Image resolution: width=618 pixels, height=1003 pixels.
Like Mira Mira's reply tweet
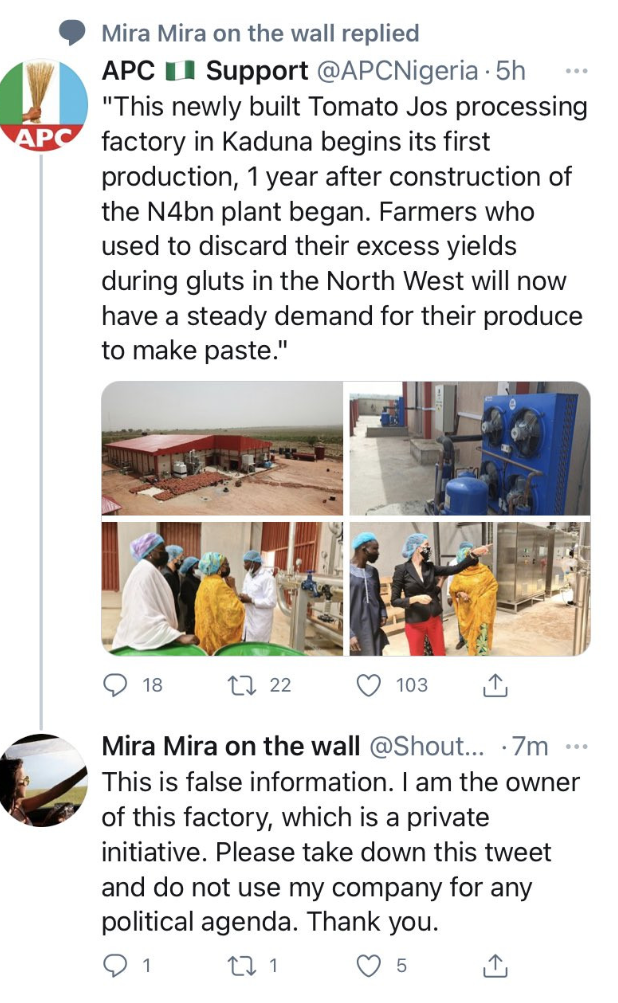(371, 965)
